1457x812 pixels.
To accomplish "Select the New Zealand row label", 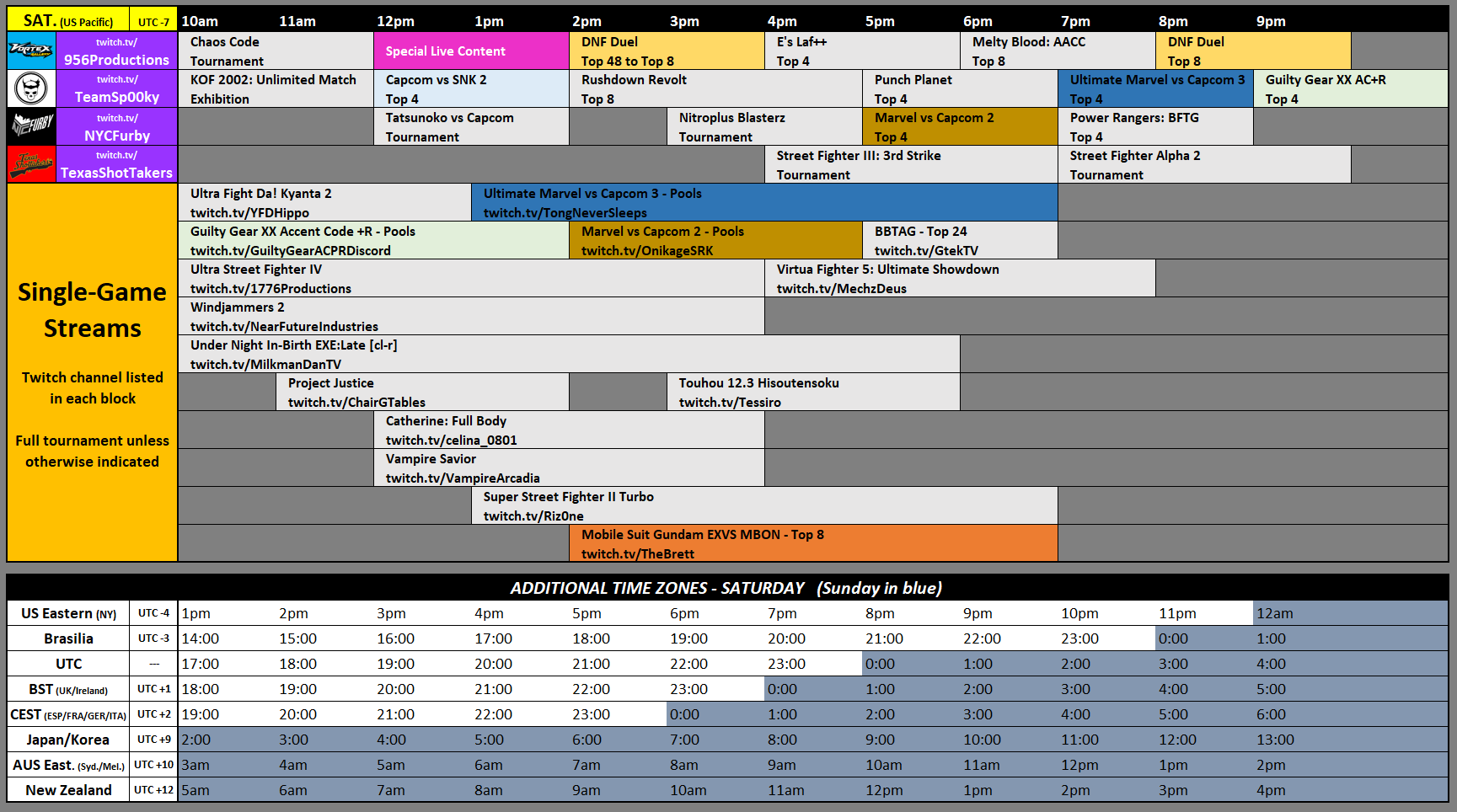I will (68, 790).
